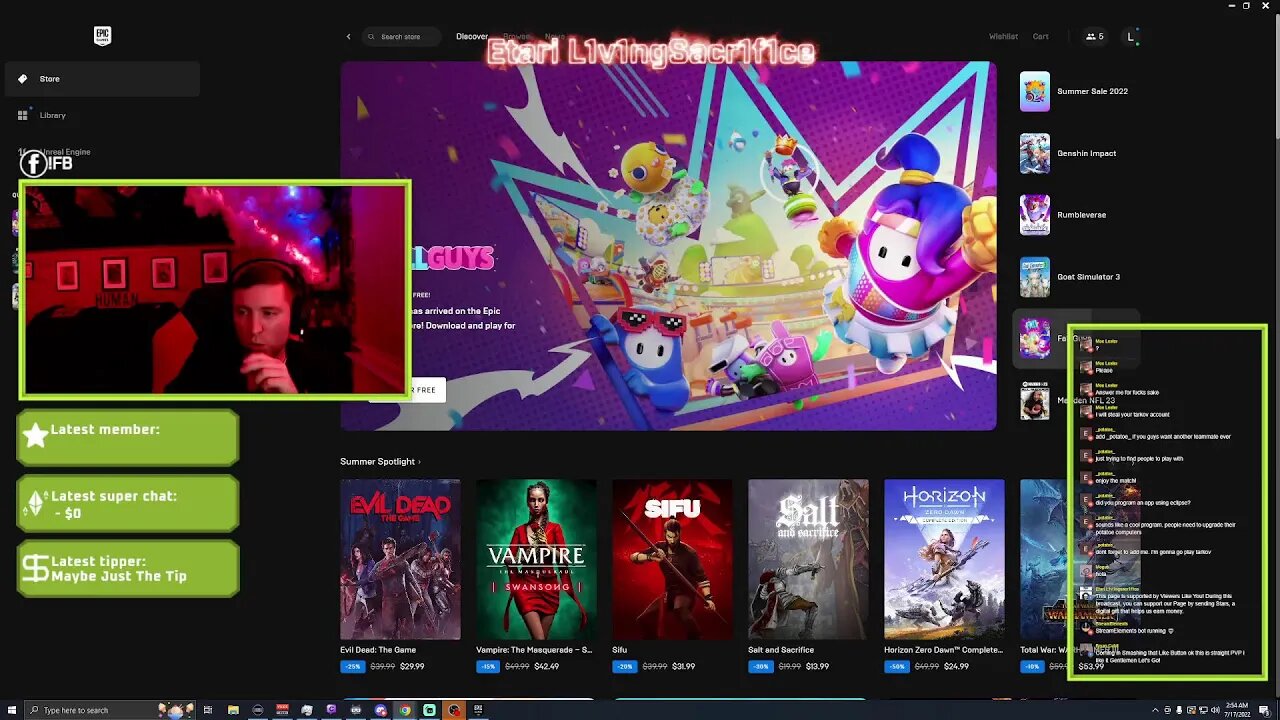This screenshot has width=1280, height=720.
Task: Click Horizon -50% discount badge
Action: click(897, 666)
